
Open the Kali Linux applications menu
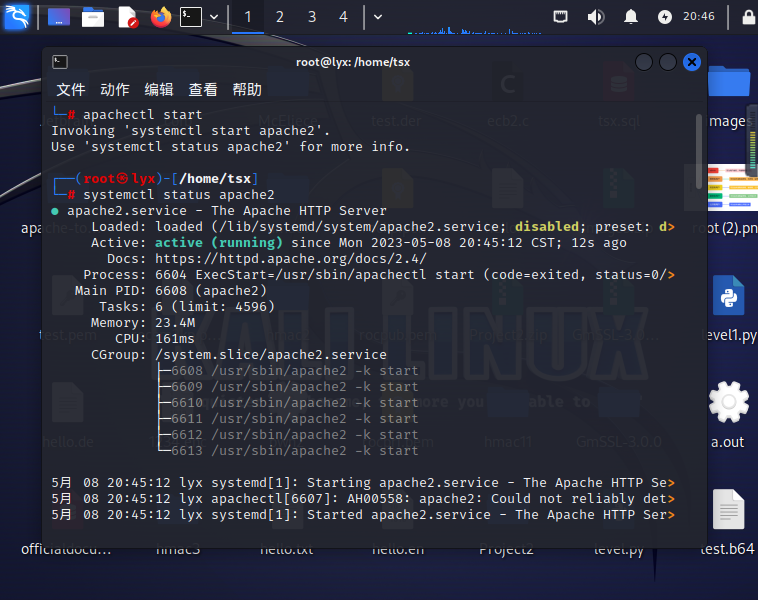[17, 17]
